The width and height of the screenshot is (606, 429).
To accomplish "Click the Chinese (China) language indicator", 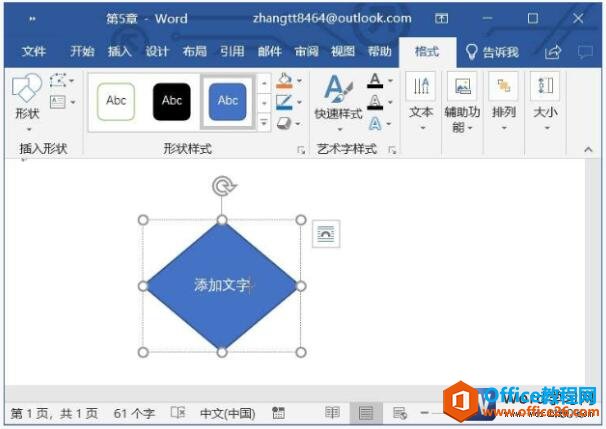I will pos(228,414).
